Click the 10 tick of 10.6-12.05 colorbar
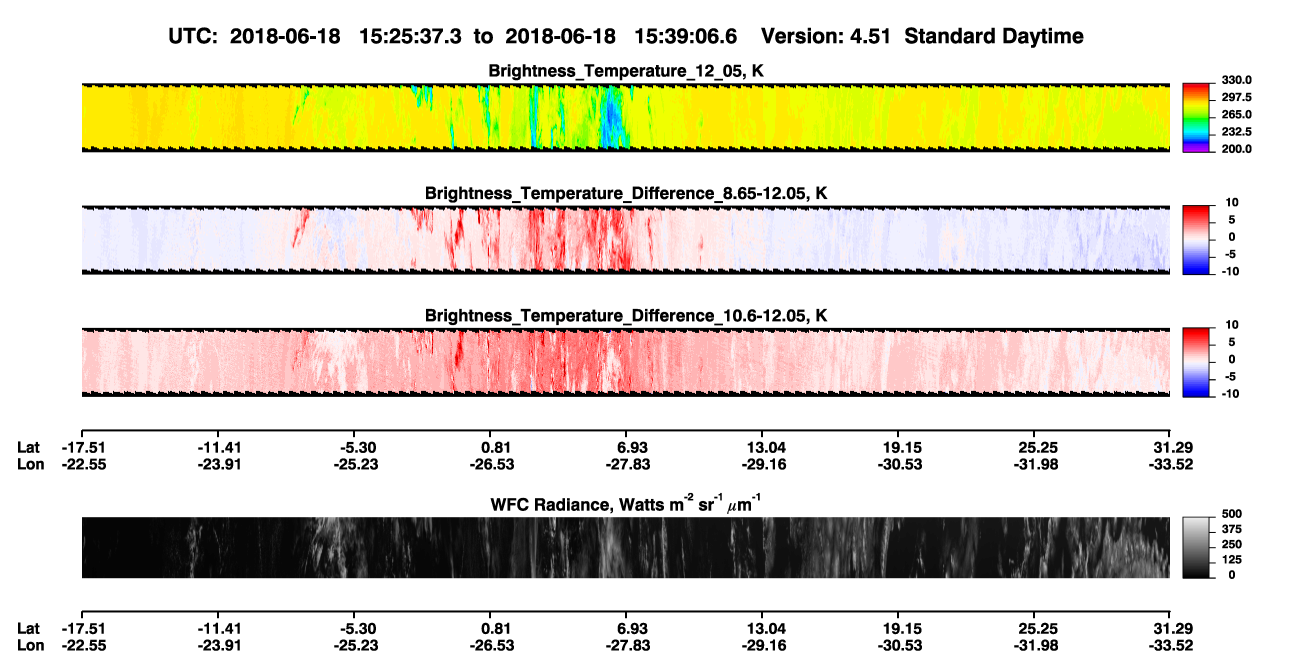1300x667 pixels. point(1230,324)
